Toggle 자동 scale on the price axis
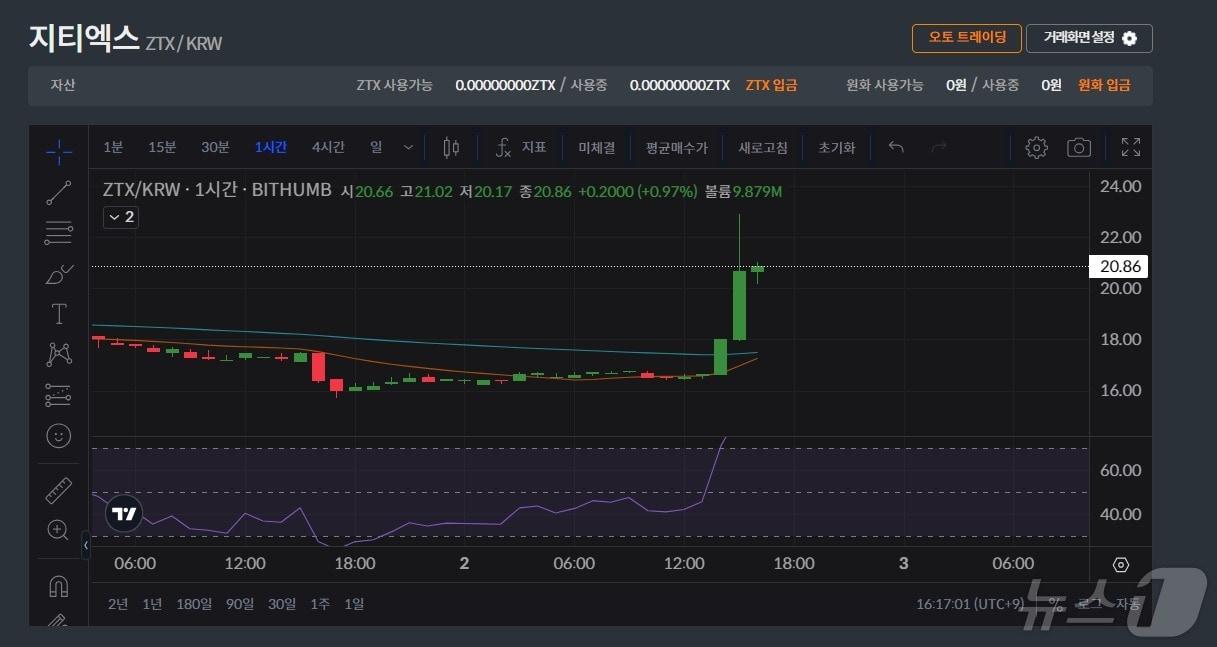 pos(1128,604)
